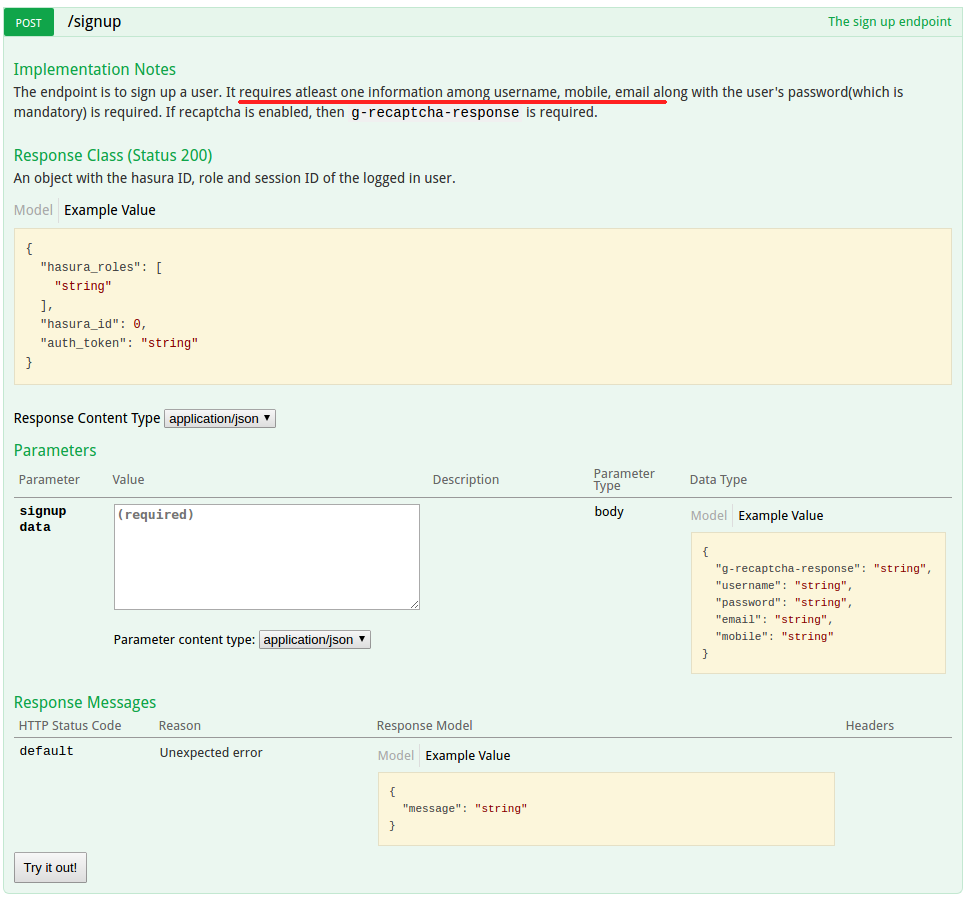This screenshot has width=964, height=899.
Task: Click 'The sign up endpoint' summary link
Action: [x=889, y=22]
